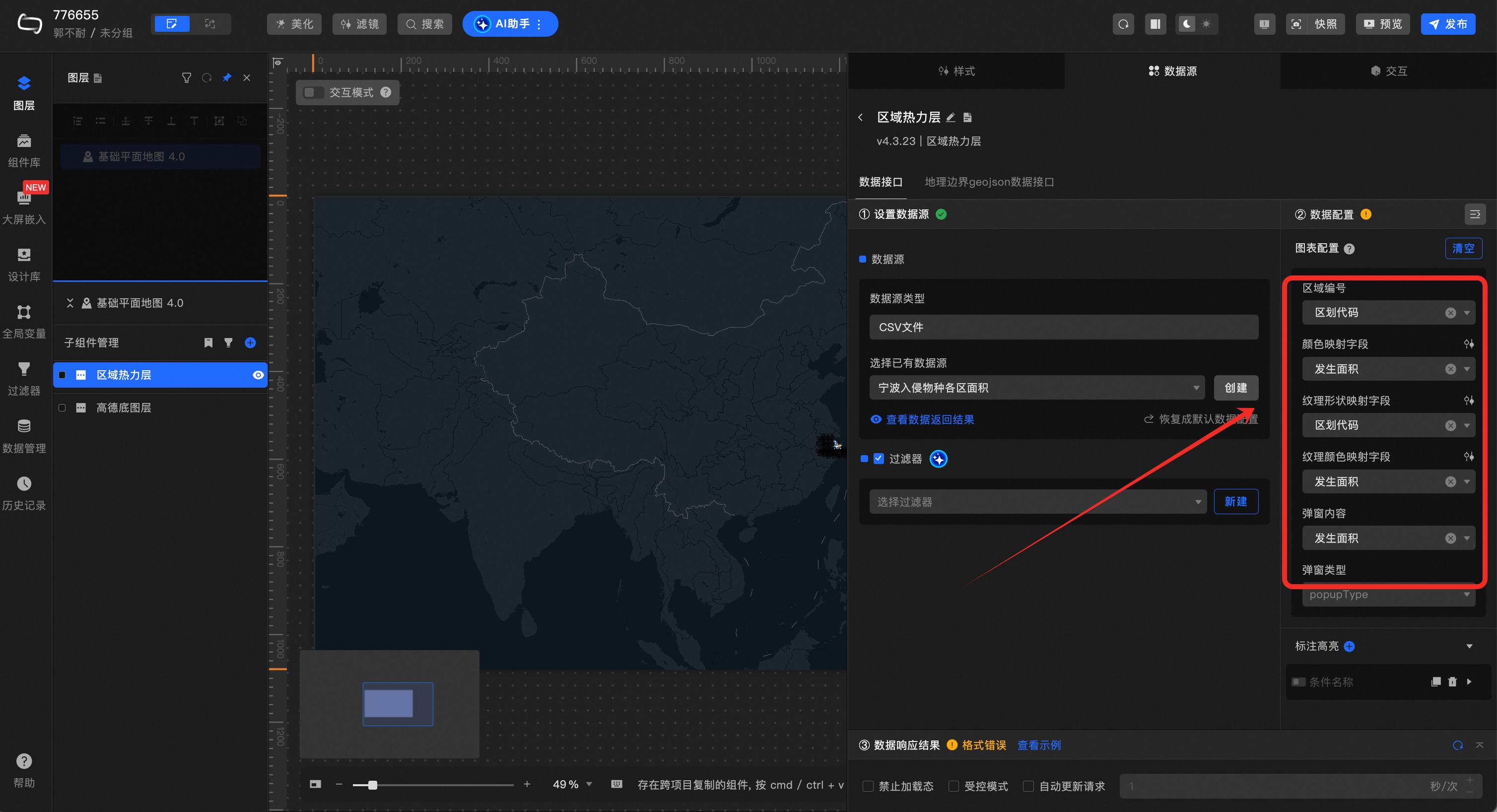Click the 清空 button

click(1463, 248)
